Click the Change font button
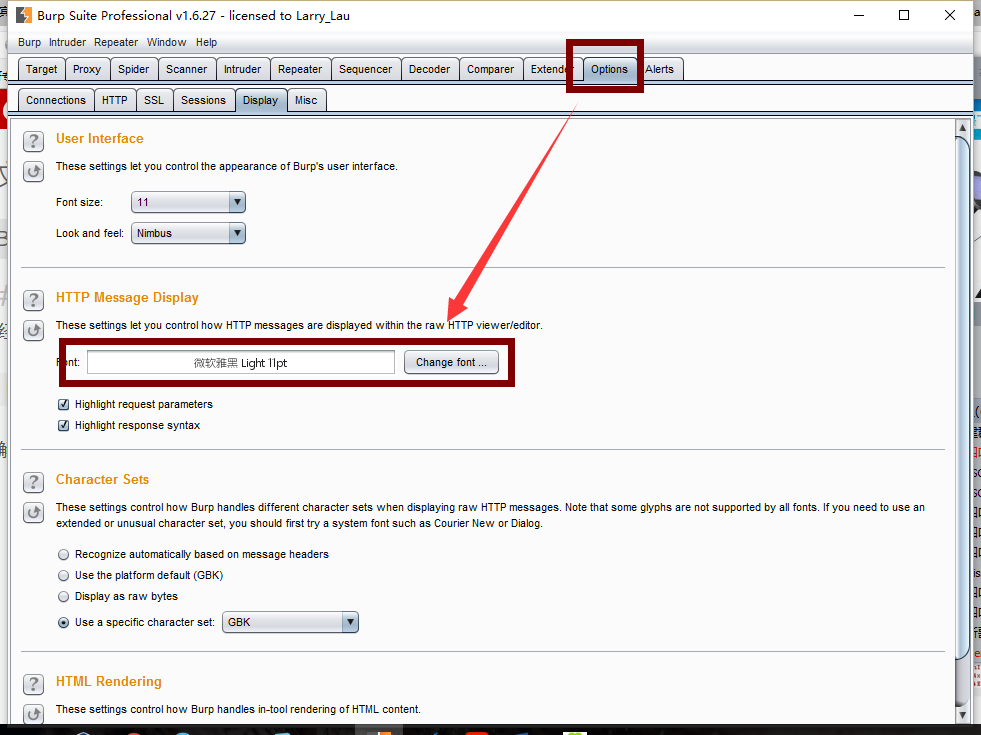The height and width of the screenshot is (735, 981). (x=451, y=362)
